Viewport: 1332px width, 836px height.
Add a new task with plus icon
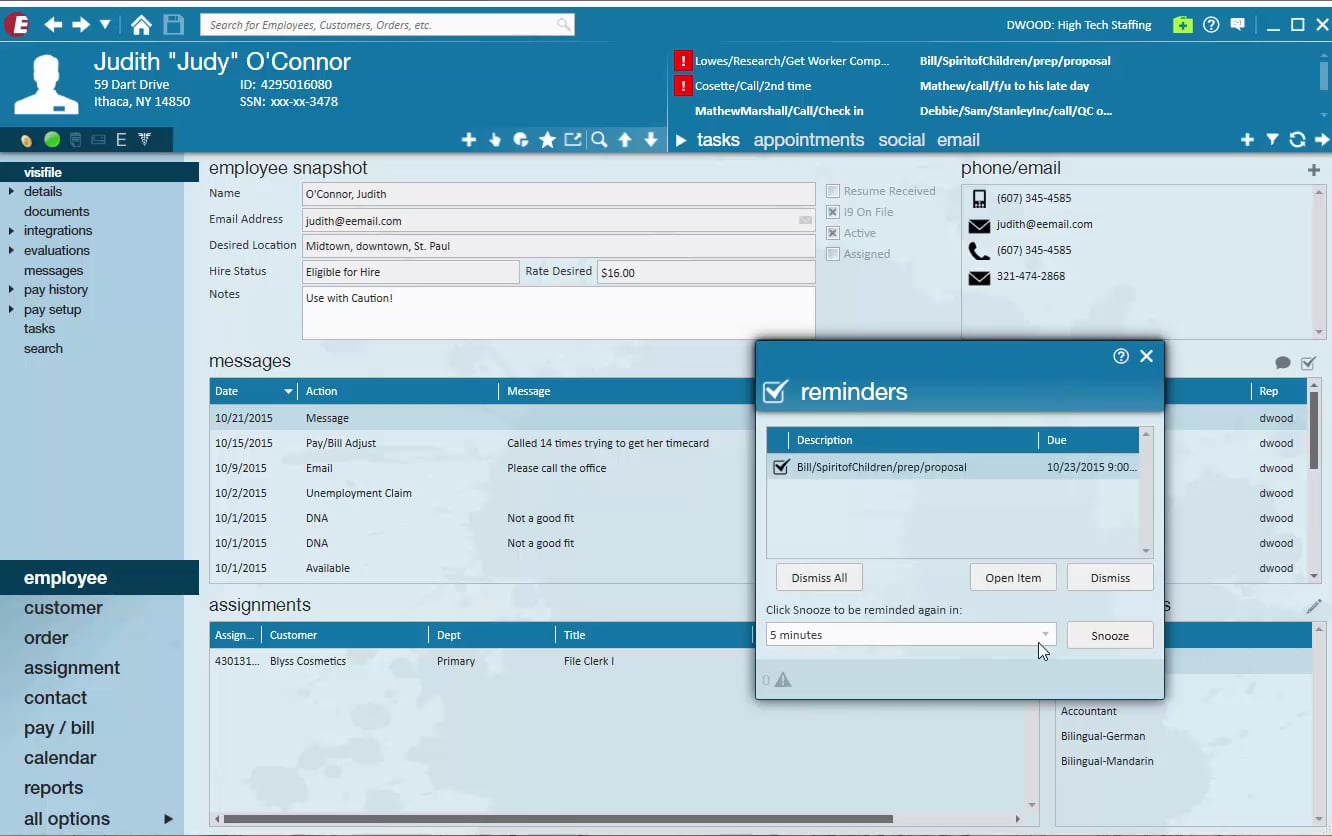click(1247, 140)
